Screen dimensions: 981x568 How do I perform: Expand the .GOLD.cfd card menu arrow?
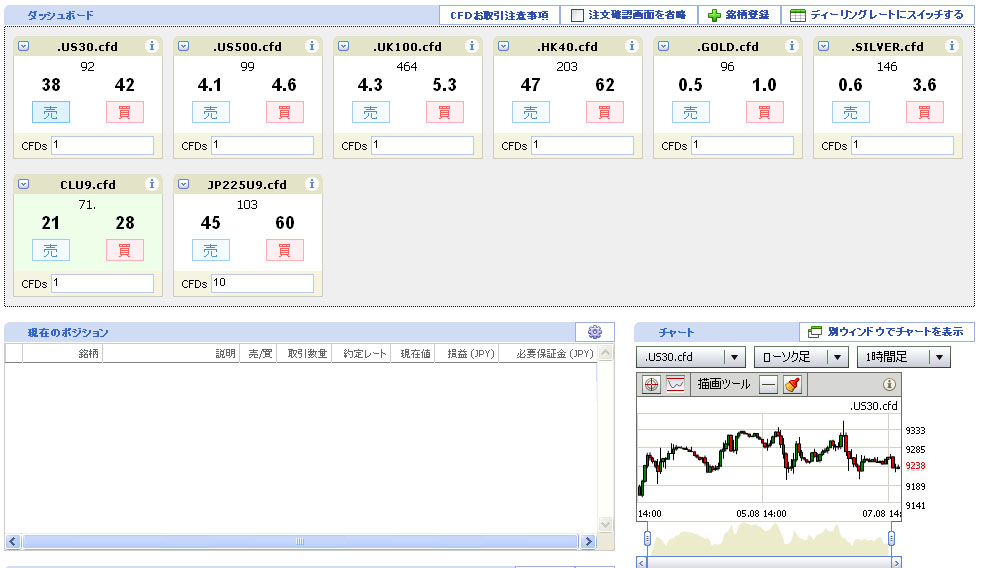664,46
